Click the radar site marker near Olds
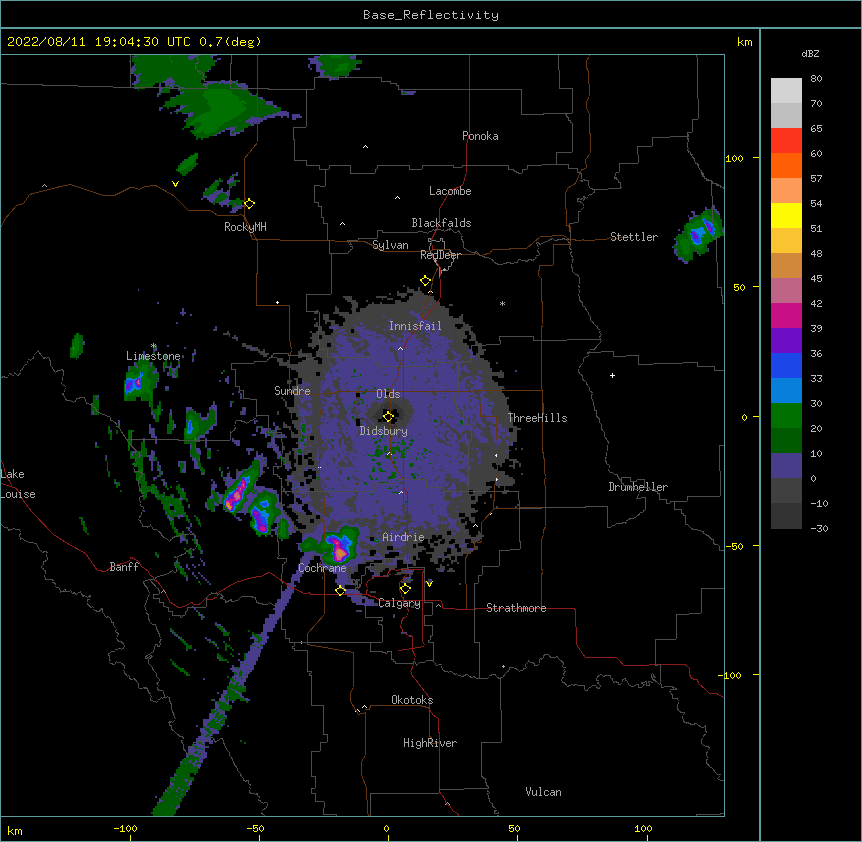 point(388,416)
